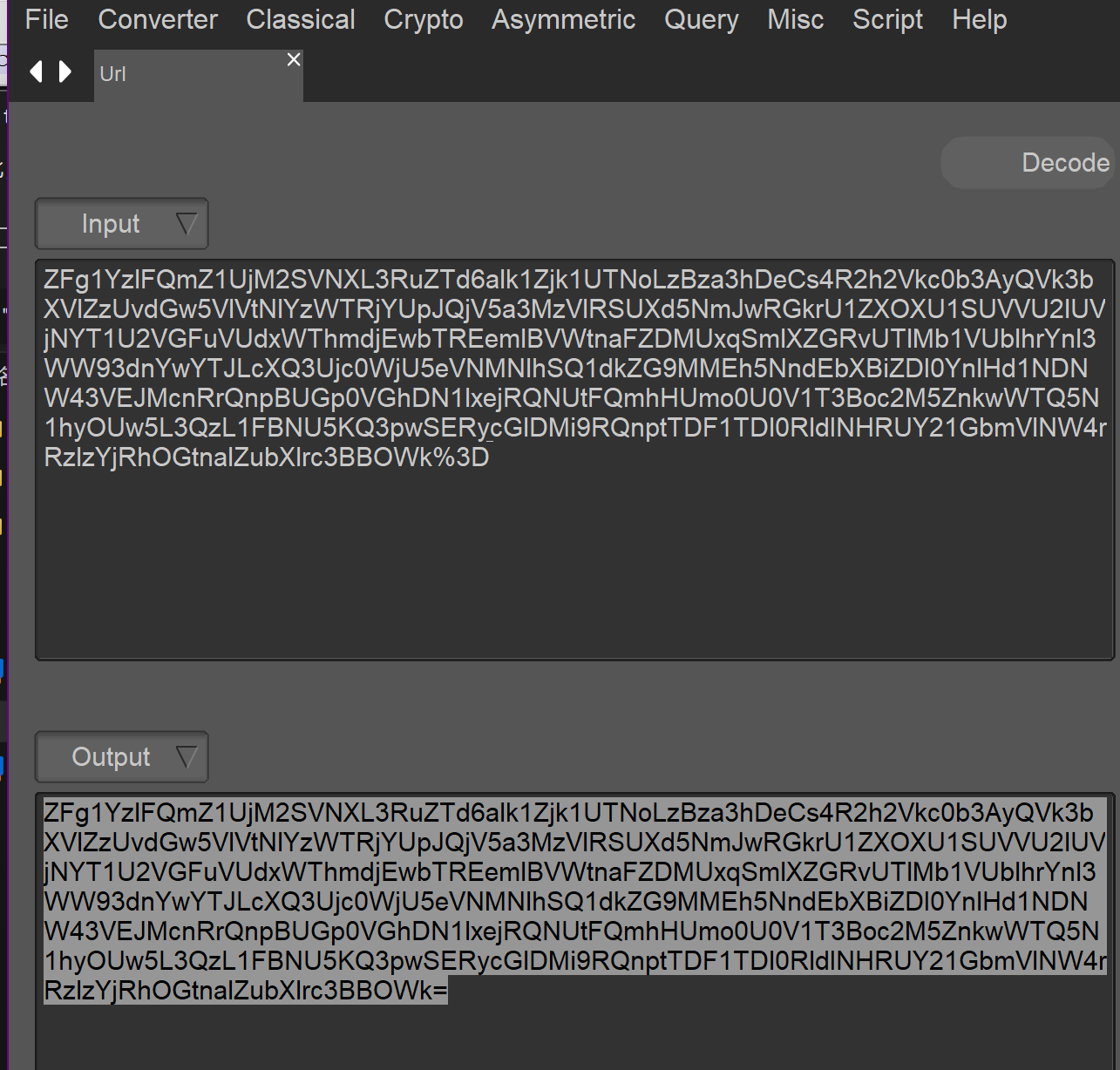Viewport: 1120px width, 1070px height.
Task: Click the next tab right arrow
Action: (65, 71)
